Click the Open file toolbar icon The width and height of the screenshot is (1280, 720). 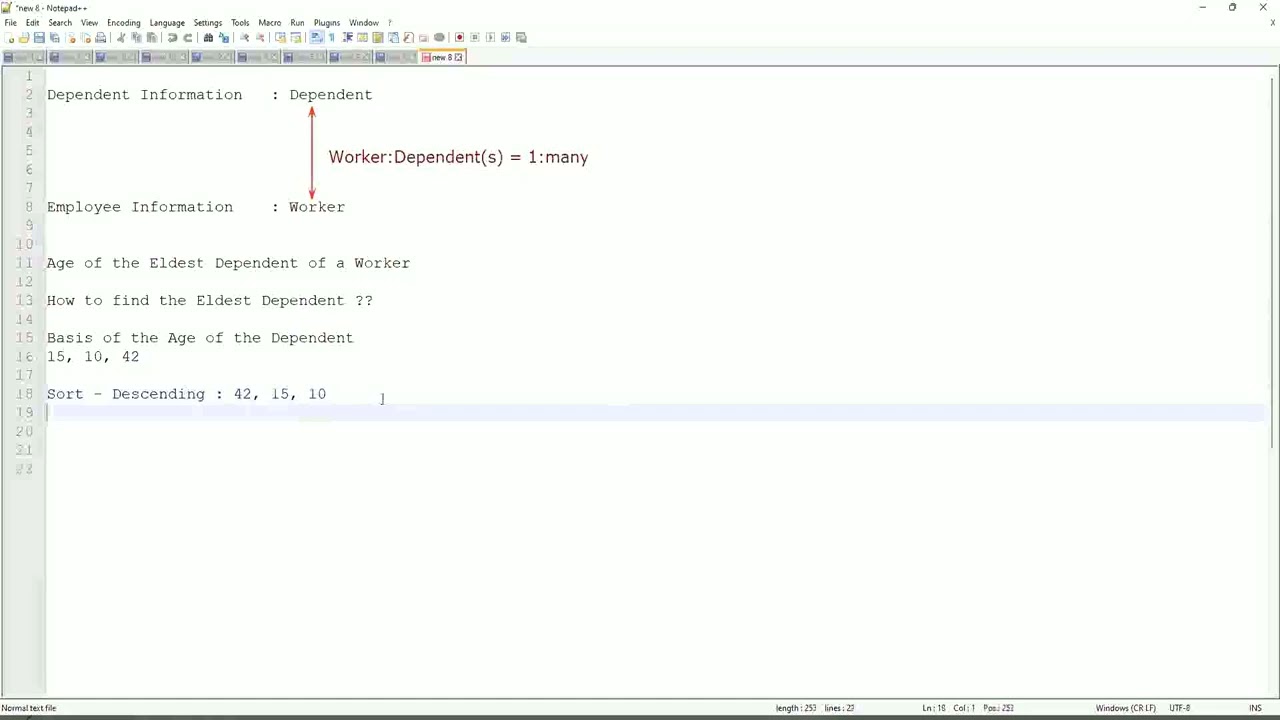tap(23, 37)
